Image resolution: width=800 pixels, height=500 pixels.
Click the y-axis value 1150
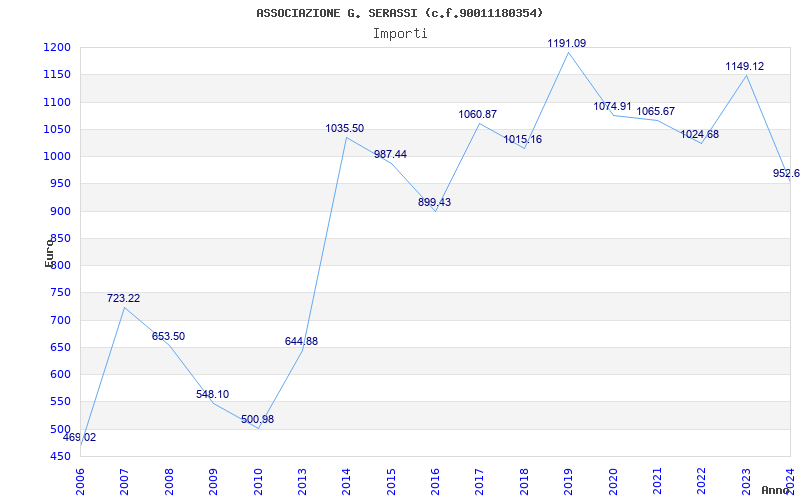[x=57, y=75]
